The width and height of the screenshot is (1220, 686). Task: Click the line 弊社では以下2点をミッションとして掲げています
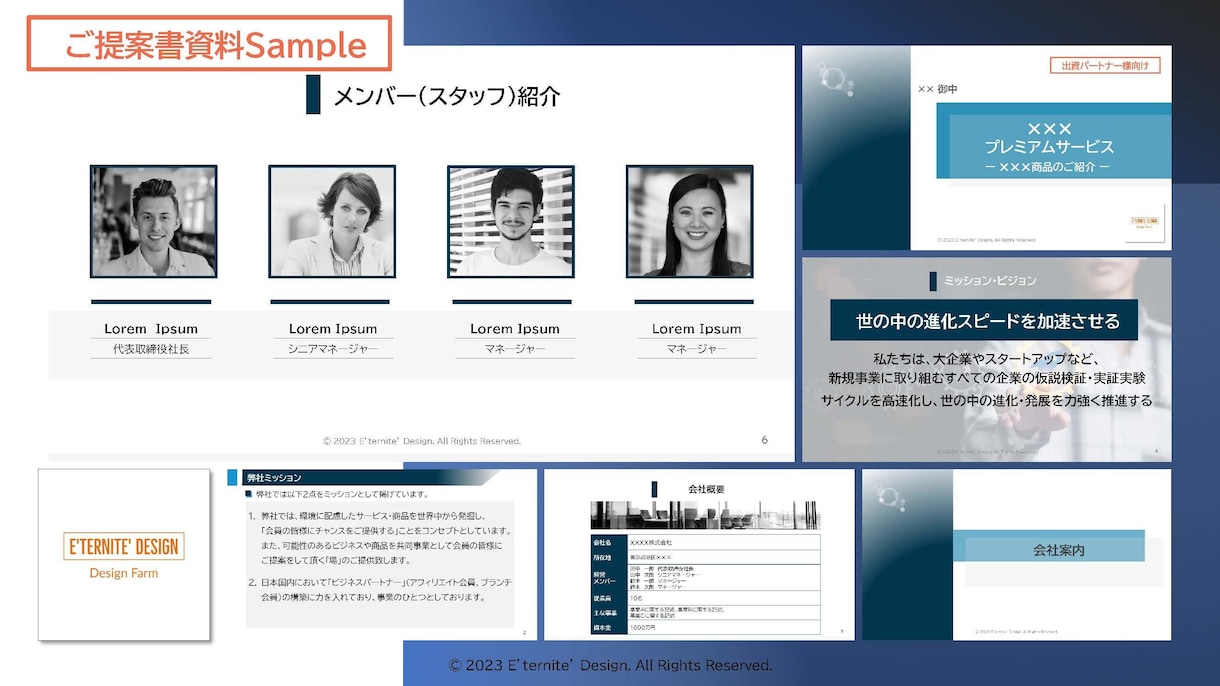[342, 494]
